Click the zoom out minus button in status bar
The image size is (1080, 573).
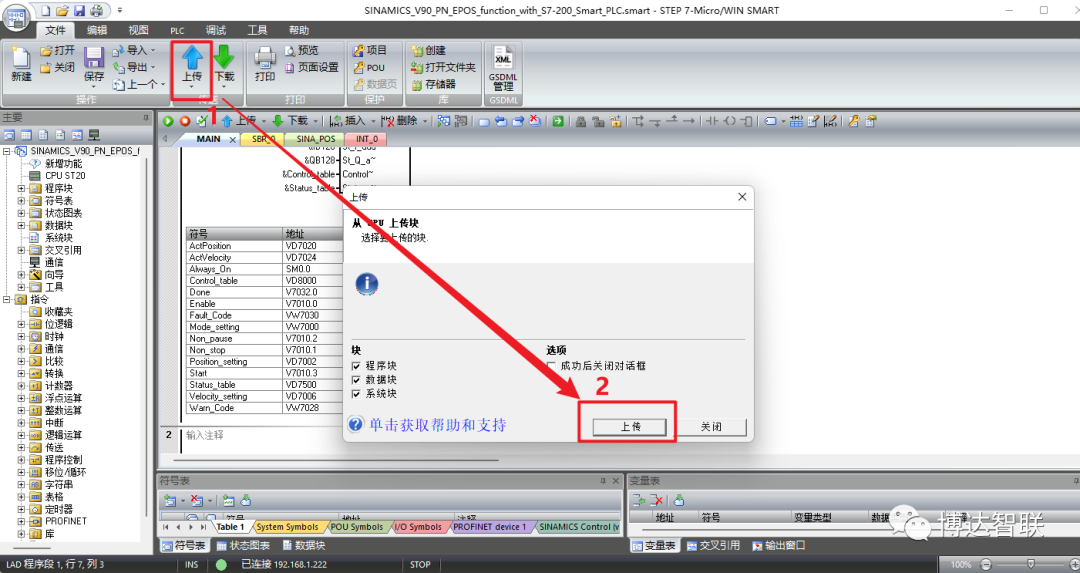986,564
